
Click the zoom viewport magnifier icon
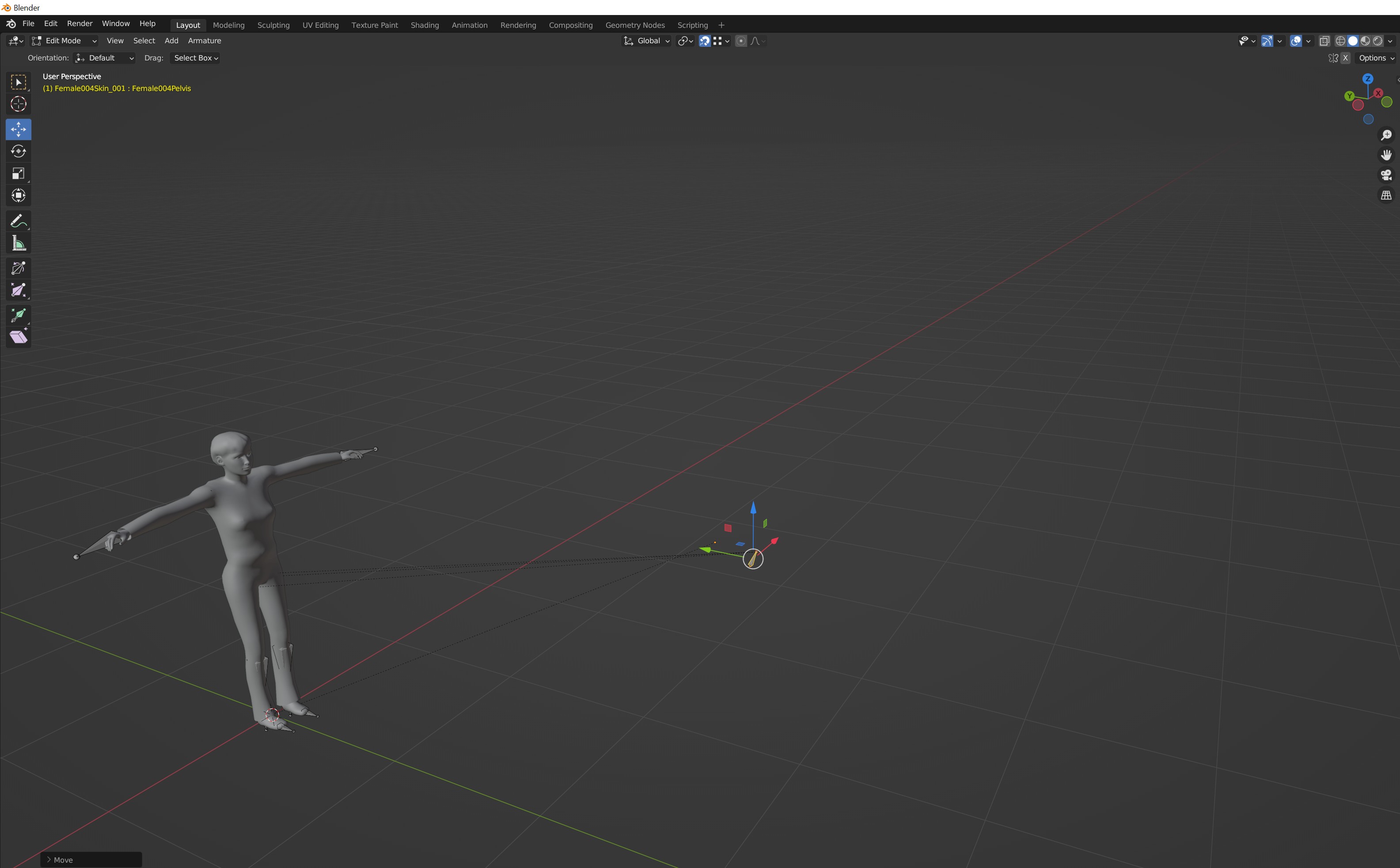point(1386,135)
